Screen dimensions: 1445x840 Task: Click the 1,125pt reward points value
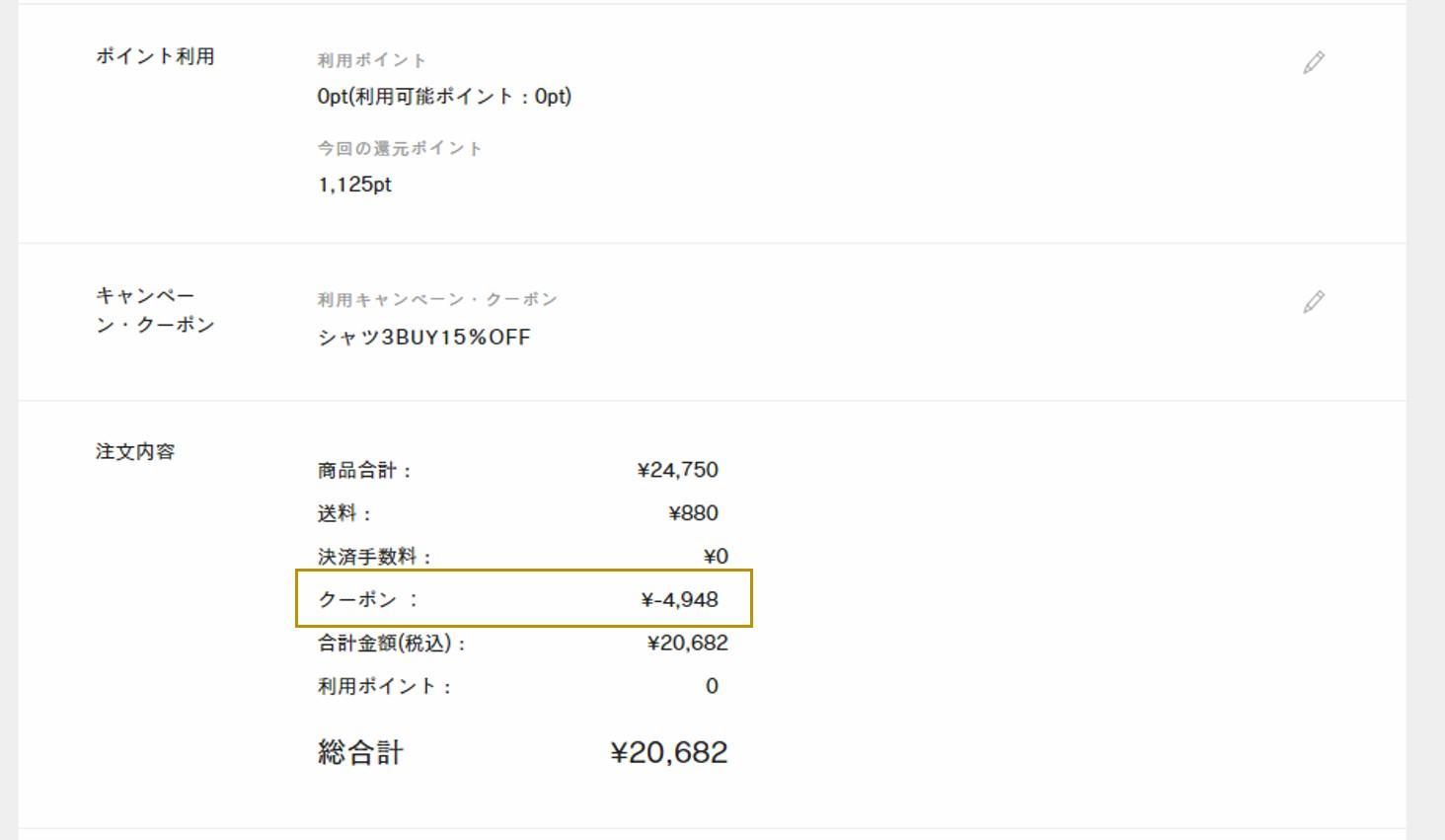[x=353, y=184]
